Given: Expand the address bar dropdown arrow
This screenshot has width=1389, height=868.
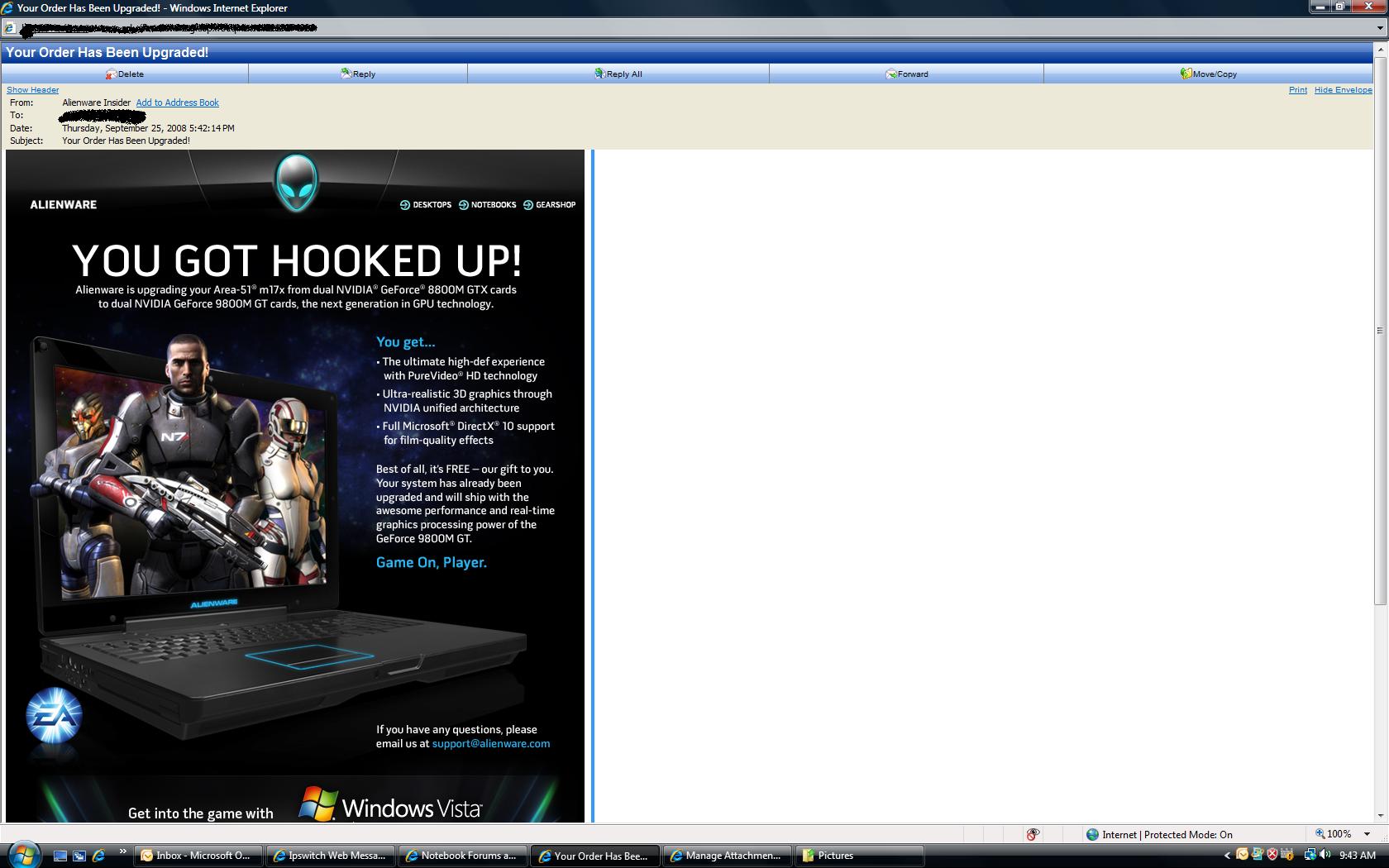Looking at the screenshot, I should tap(1380, 27).
